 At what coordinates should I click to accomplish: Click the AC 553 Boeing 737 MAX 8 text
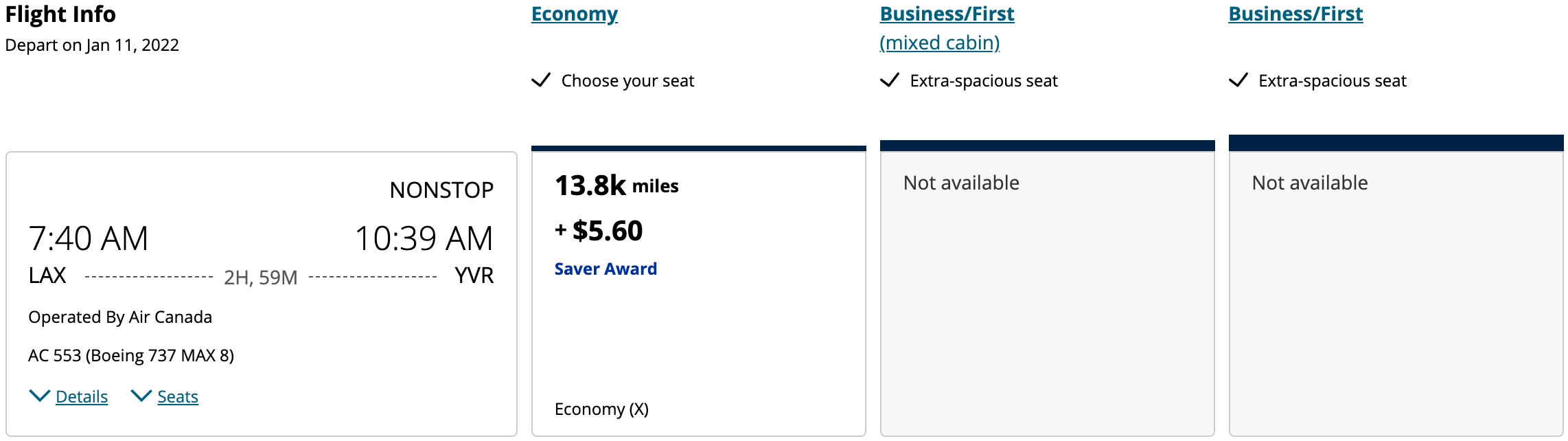click(131, 356)
